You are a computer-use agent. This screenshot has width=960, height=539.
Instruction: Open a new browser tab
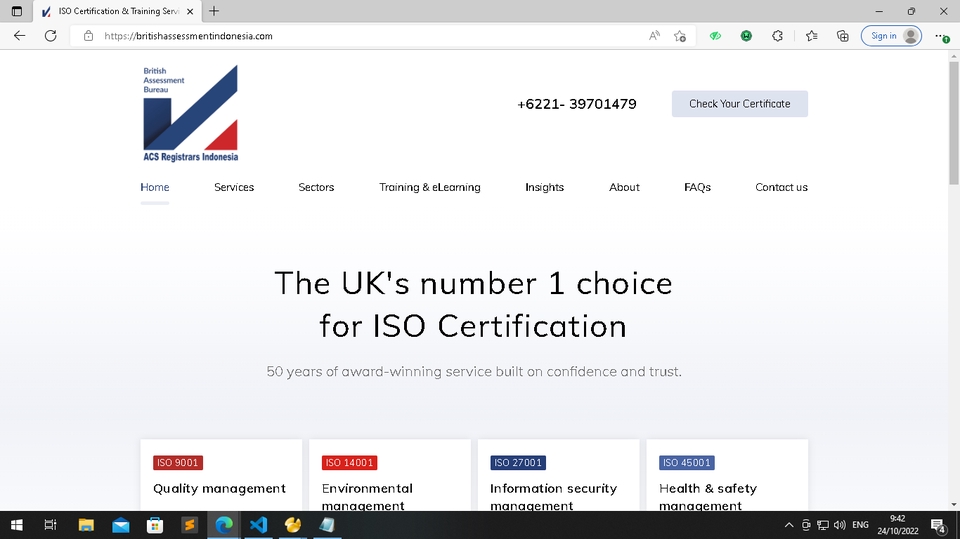214,11
